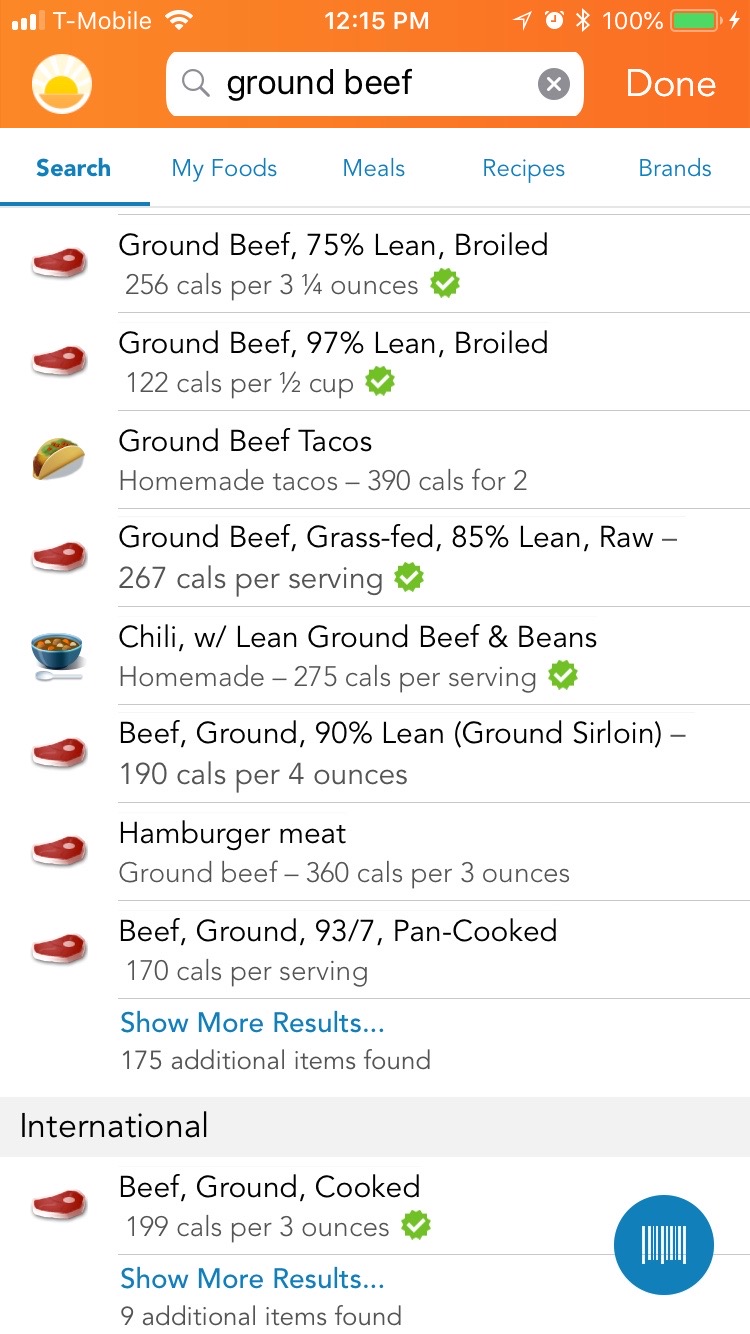Tap the chili bowl icon

(x=58, y=656)
